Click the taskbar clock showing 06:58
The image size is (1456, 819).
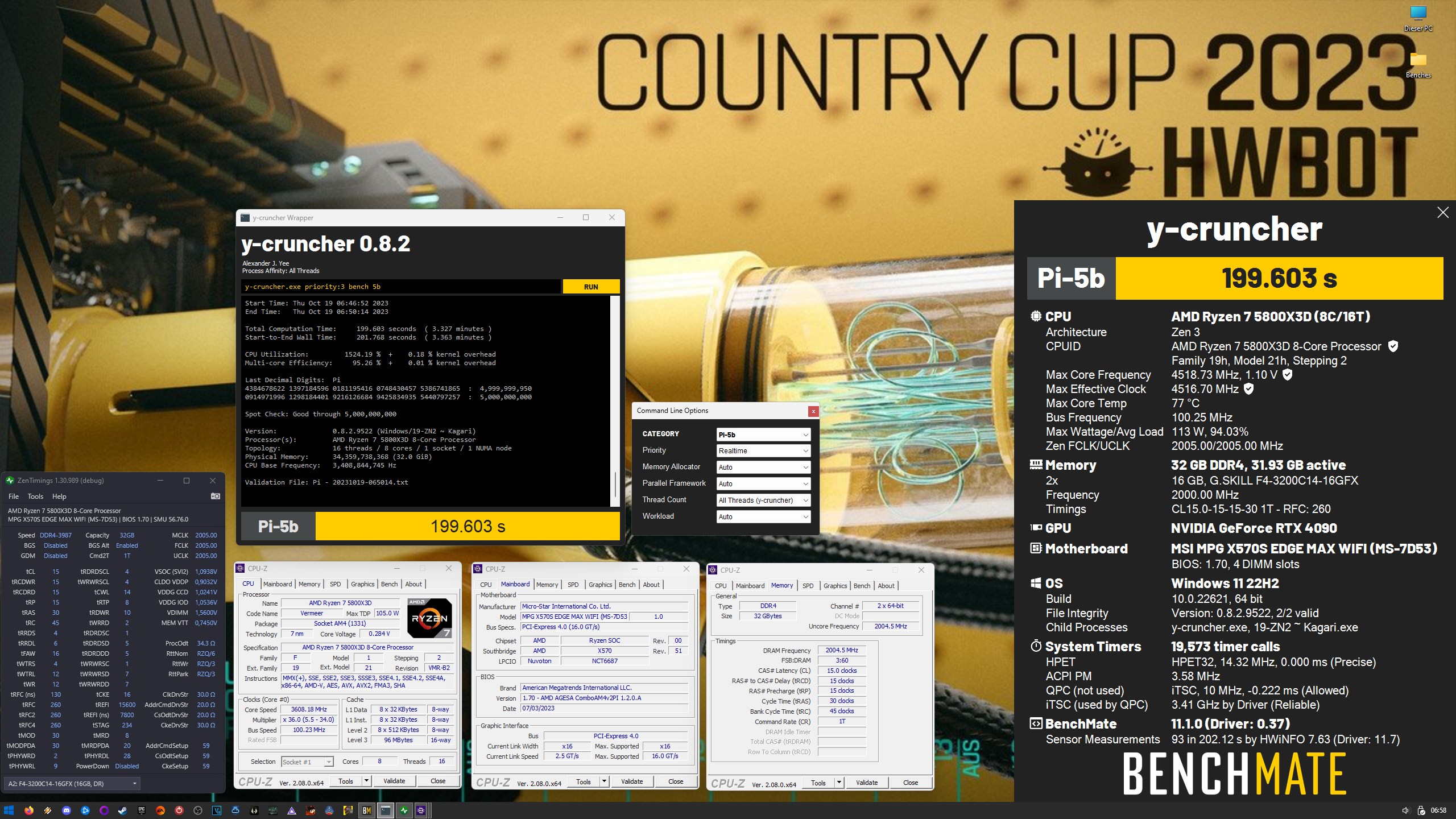(1438, 810)
